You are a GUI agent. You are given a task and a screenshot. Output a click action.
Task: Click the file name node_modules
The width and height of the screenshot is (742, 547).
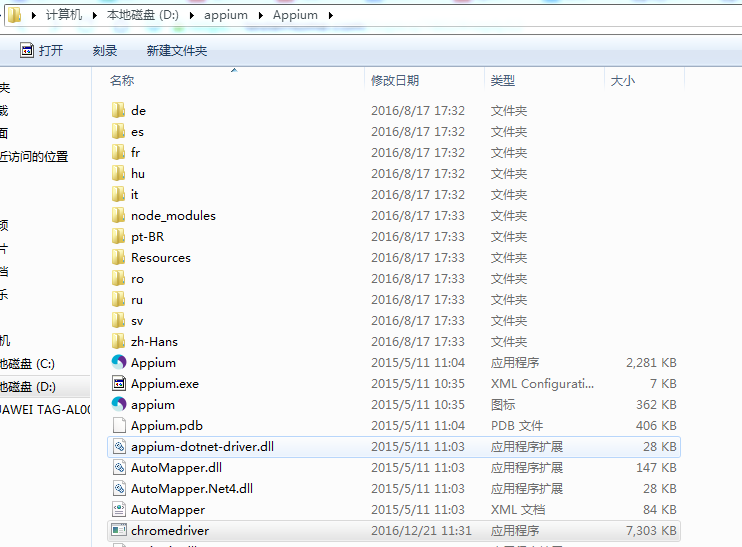click(173, 216)
